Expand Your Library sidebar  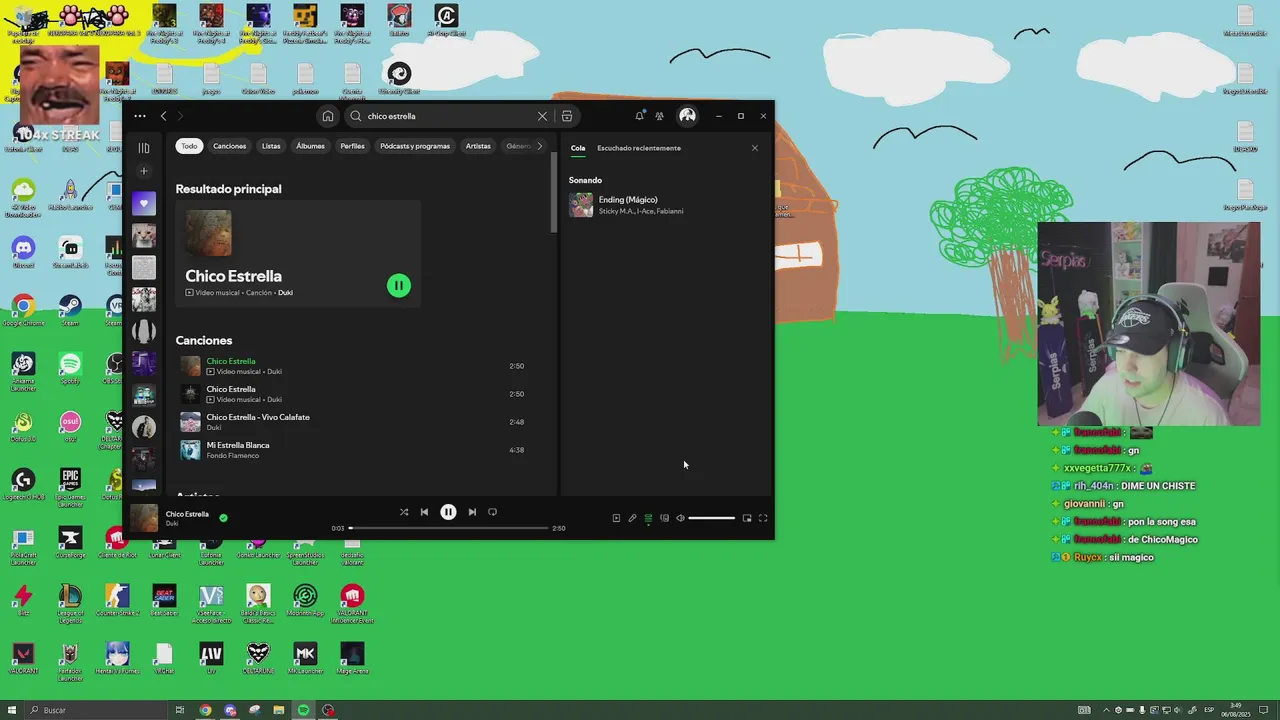pos(144,148)
